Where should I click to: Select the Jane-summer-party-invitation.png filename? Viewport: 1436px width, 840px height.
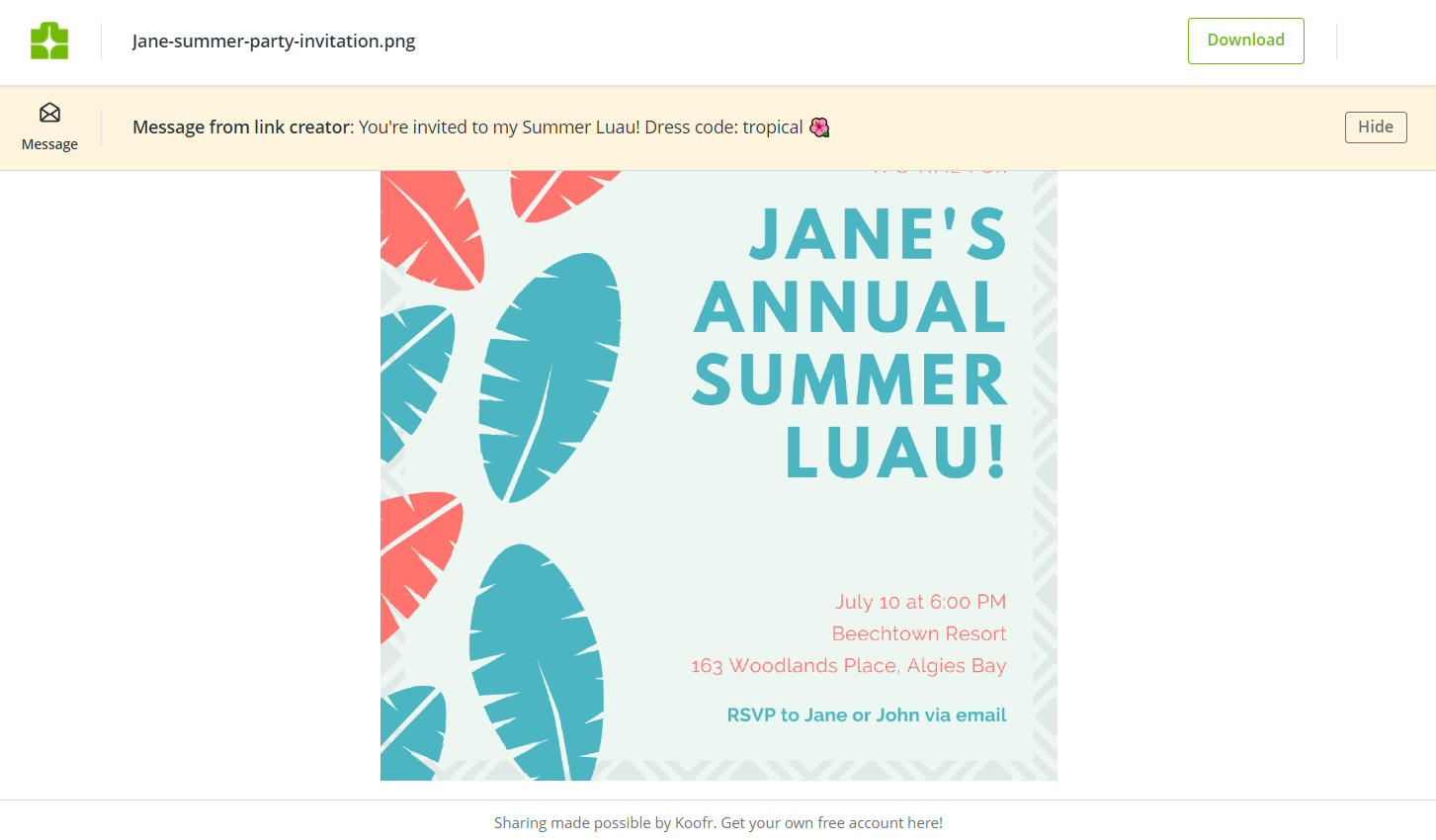pos(274,42)
